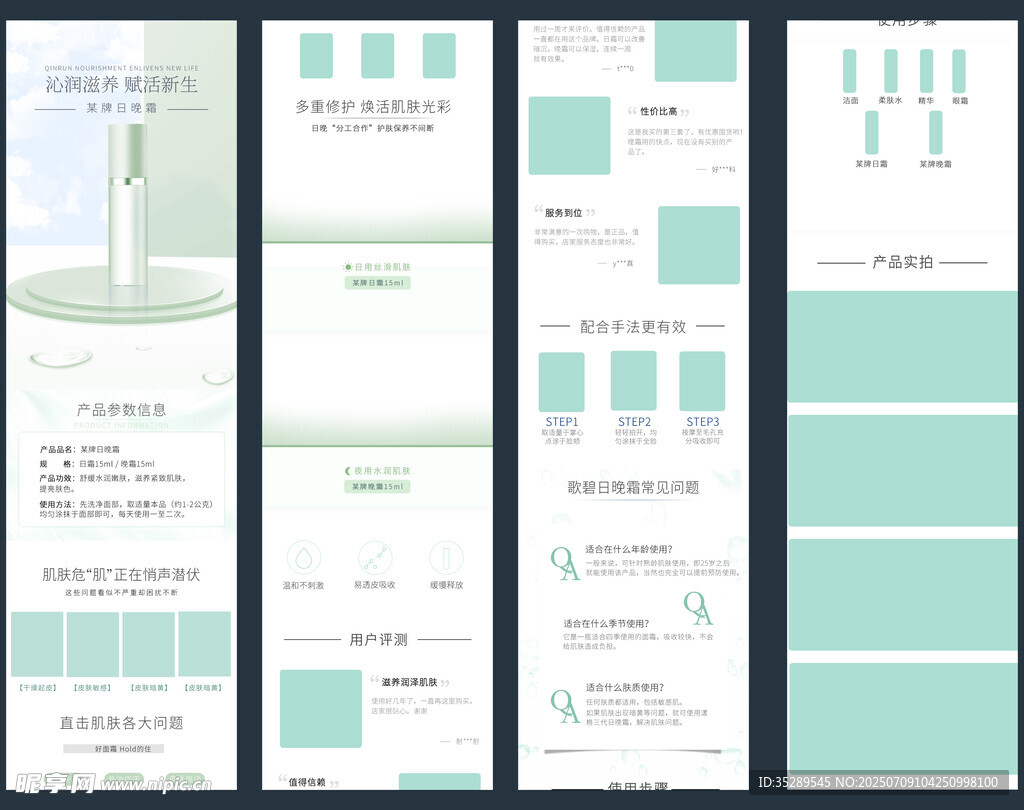Select the first image placeholder under 产品实拍
Image resolution: width=1024 pixels, height=810 pixels.
901,346
